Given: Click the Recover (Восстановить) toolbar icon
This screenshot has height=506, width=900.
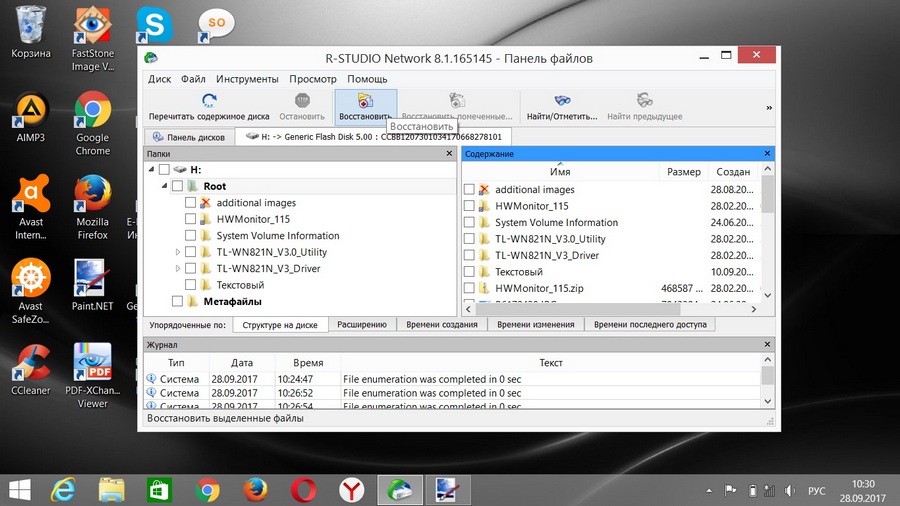Looking at the screenshot, I should coord(365,100).
